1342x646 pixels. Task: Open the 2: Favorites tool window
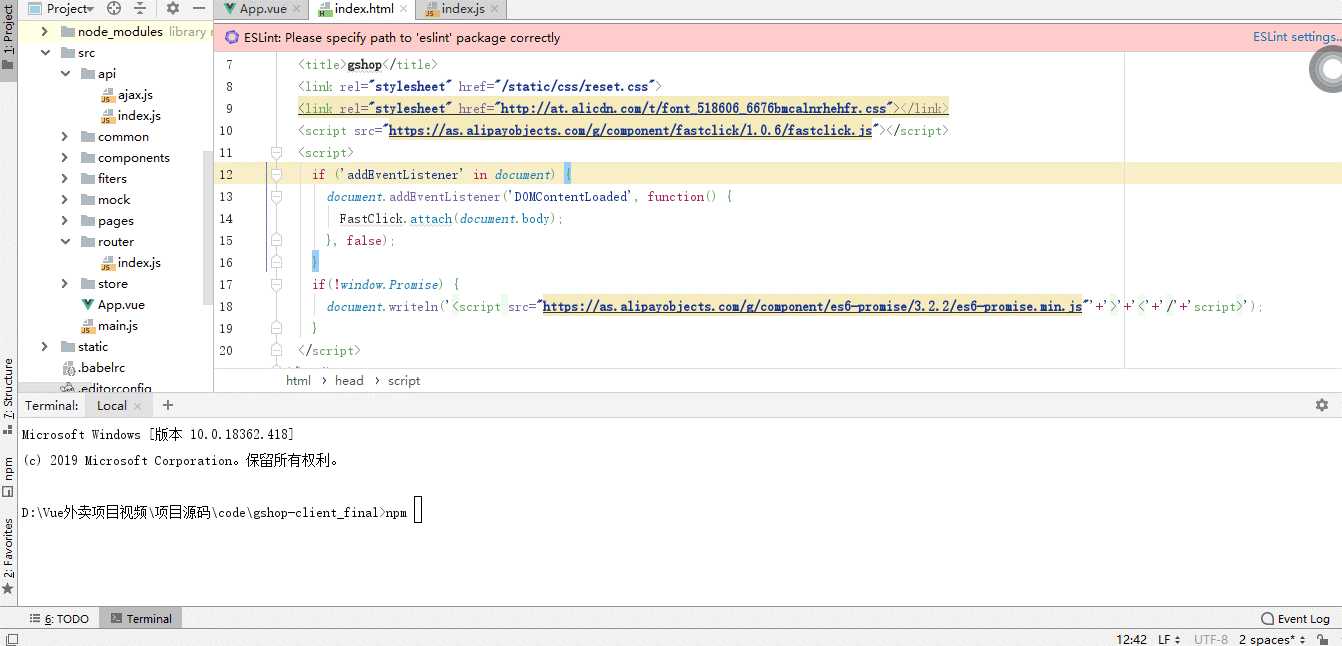(8, 555)
